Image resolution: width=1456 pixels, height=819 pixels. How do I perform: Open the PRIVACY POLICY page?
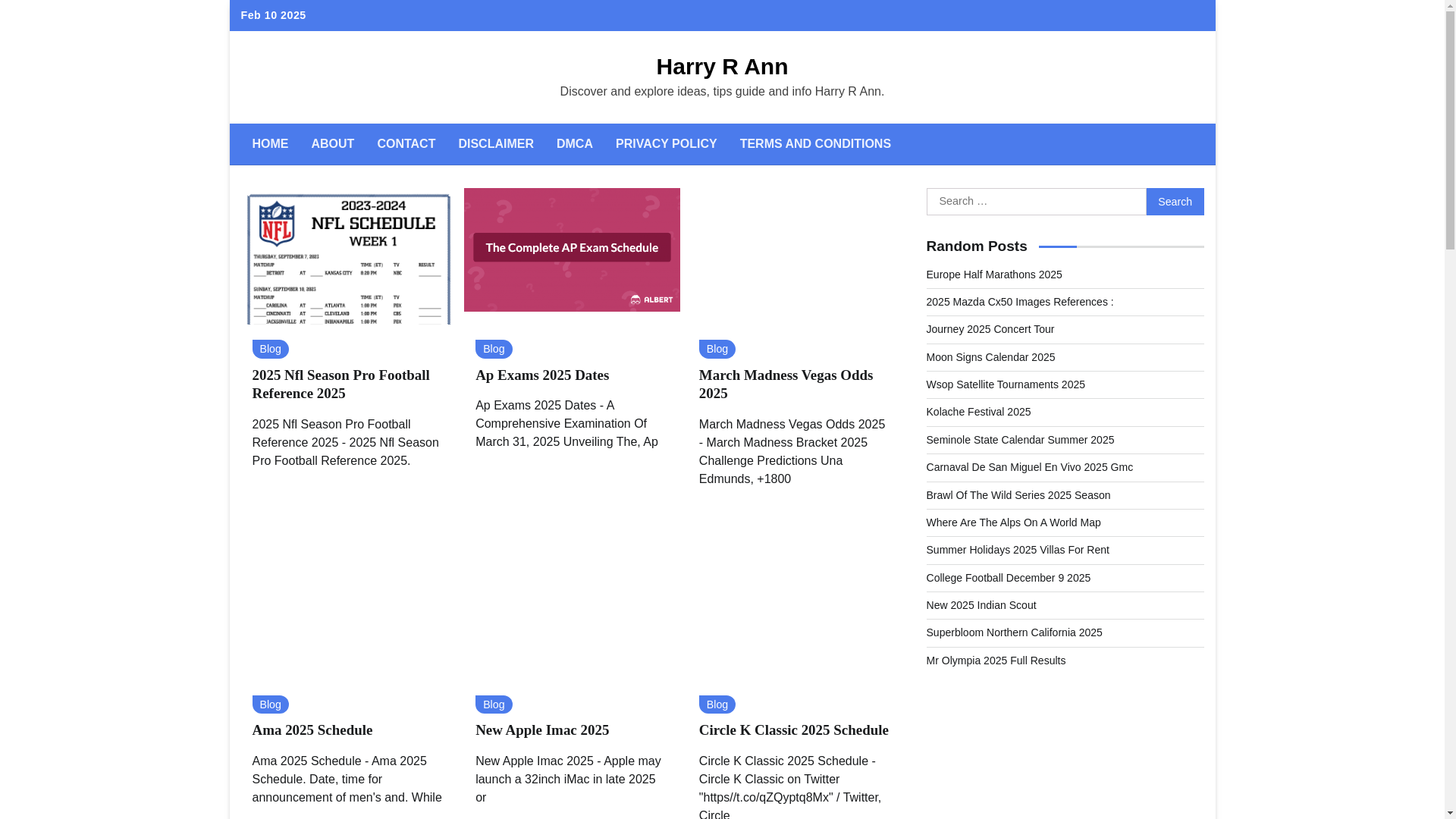666,144
